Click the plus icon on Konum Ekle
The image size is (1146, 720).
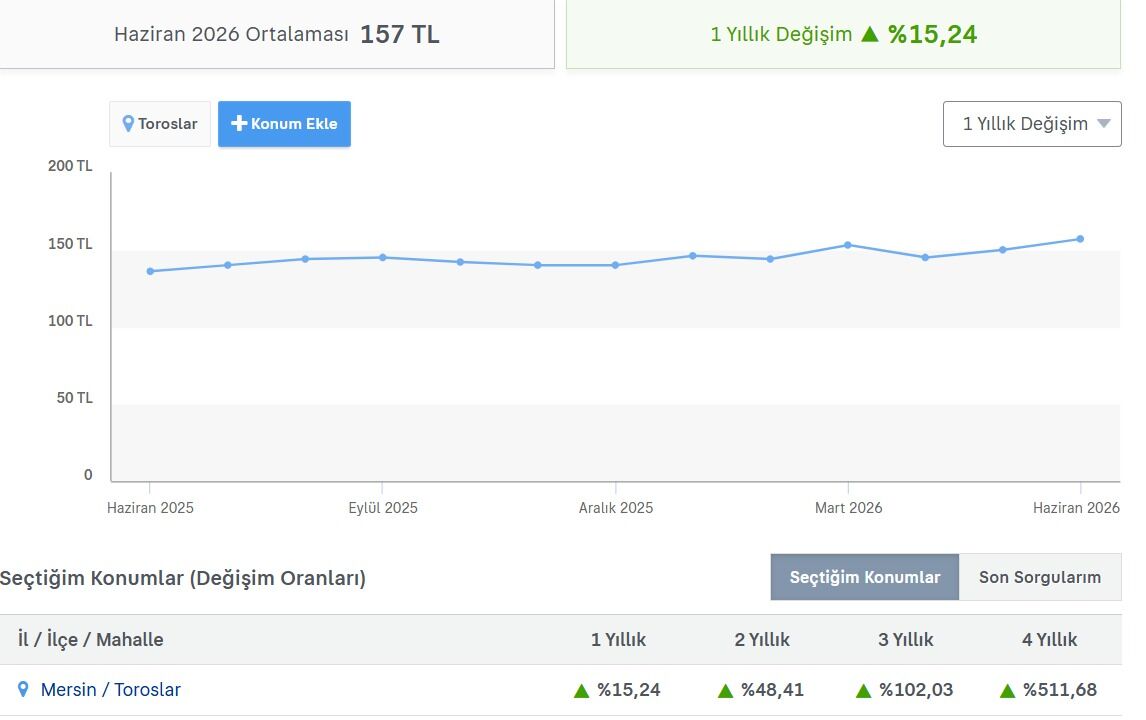click(239, 124)
